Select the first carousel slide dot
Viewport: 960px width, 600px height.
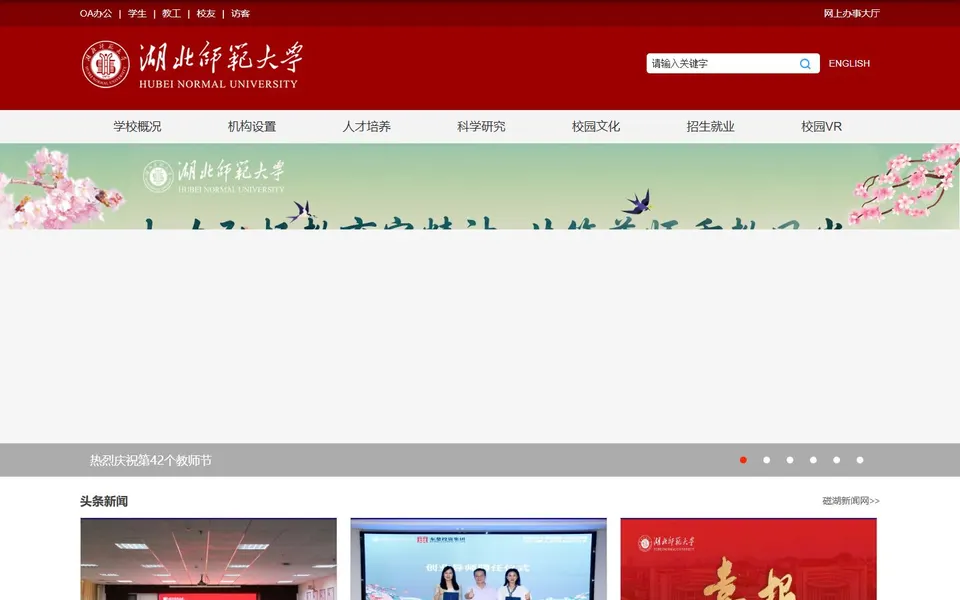[x=743, y=460]
